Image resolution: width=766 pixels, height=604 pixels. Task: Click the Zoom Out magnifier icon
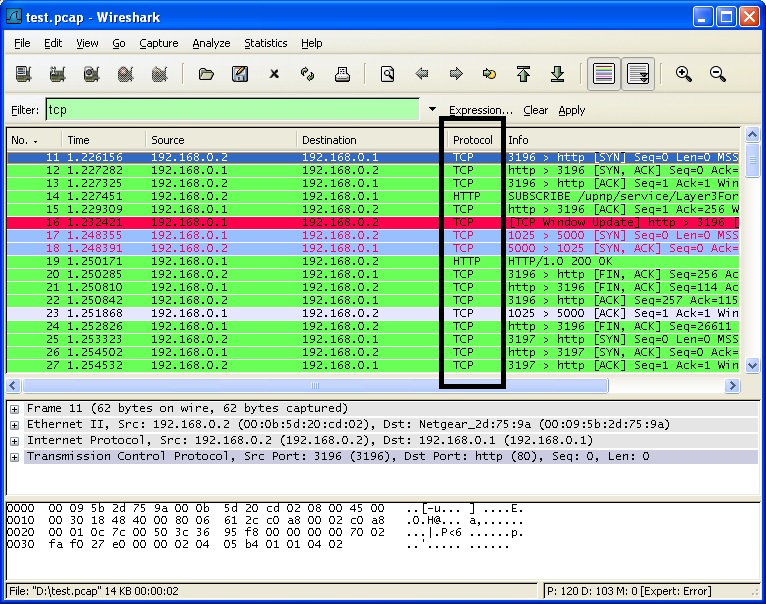coord(717,74)
